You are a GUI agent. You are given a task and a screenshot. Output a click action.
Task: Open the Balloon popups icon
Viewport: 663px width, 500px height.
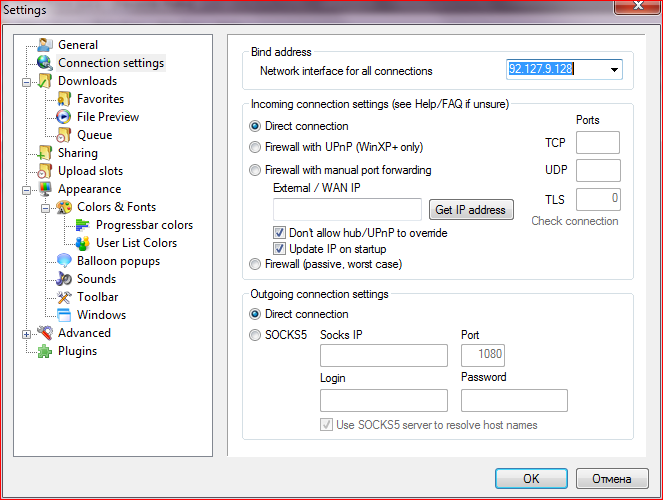point(63,261)
